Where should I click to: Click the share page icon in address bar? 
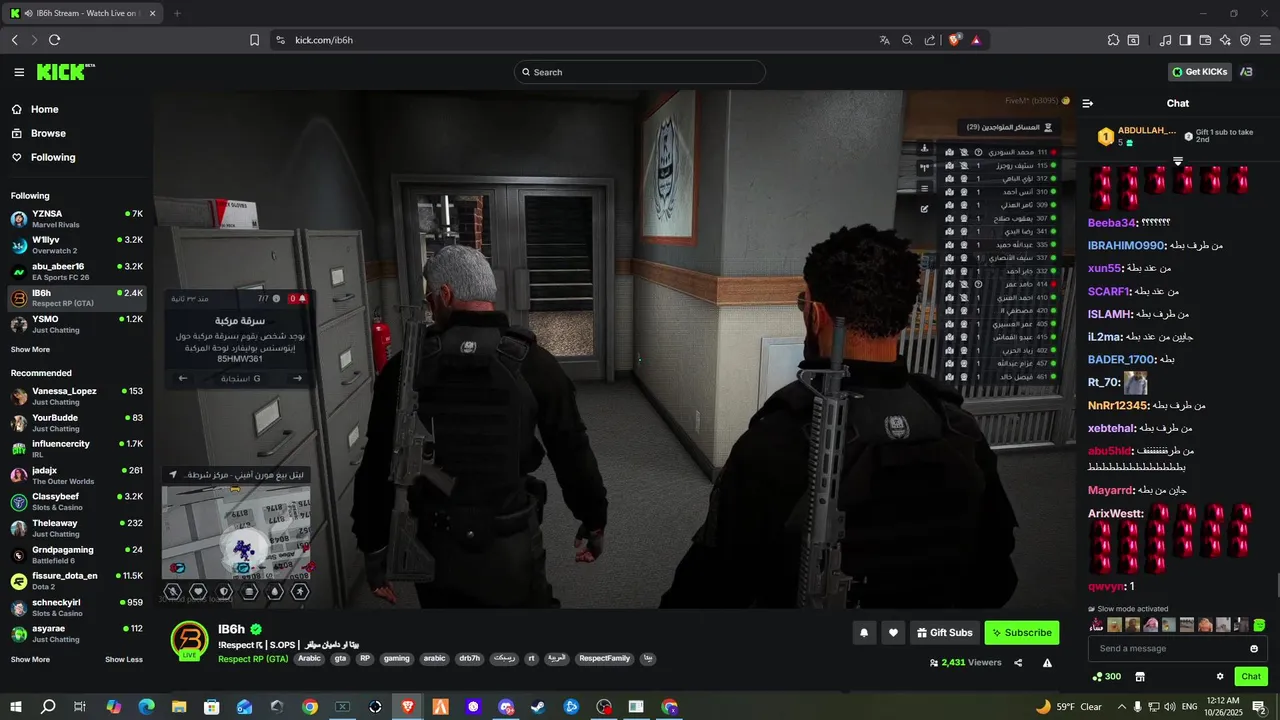pyautogui.click(x=930, y=40)
